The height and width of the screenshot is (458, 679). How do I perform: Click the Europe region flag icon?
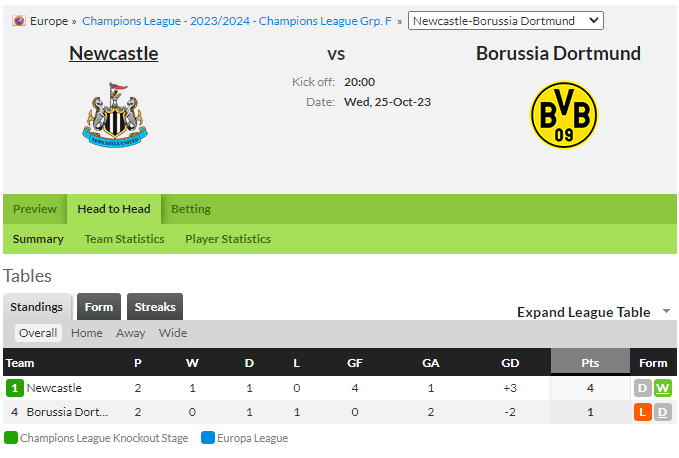(19, 21)
